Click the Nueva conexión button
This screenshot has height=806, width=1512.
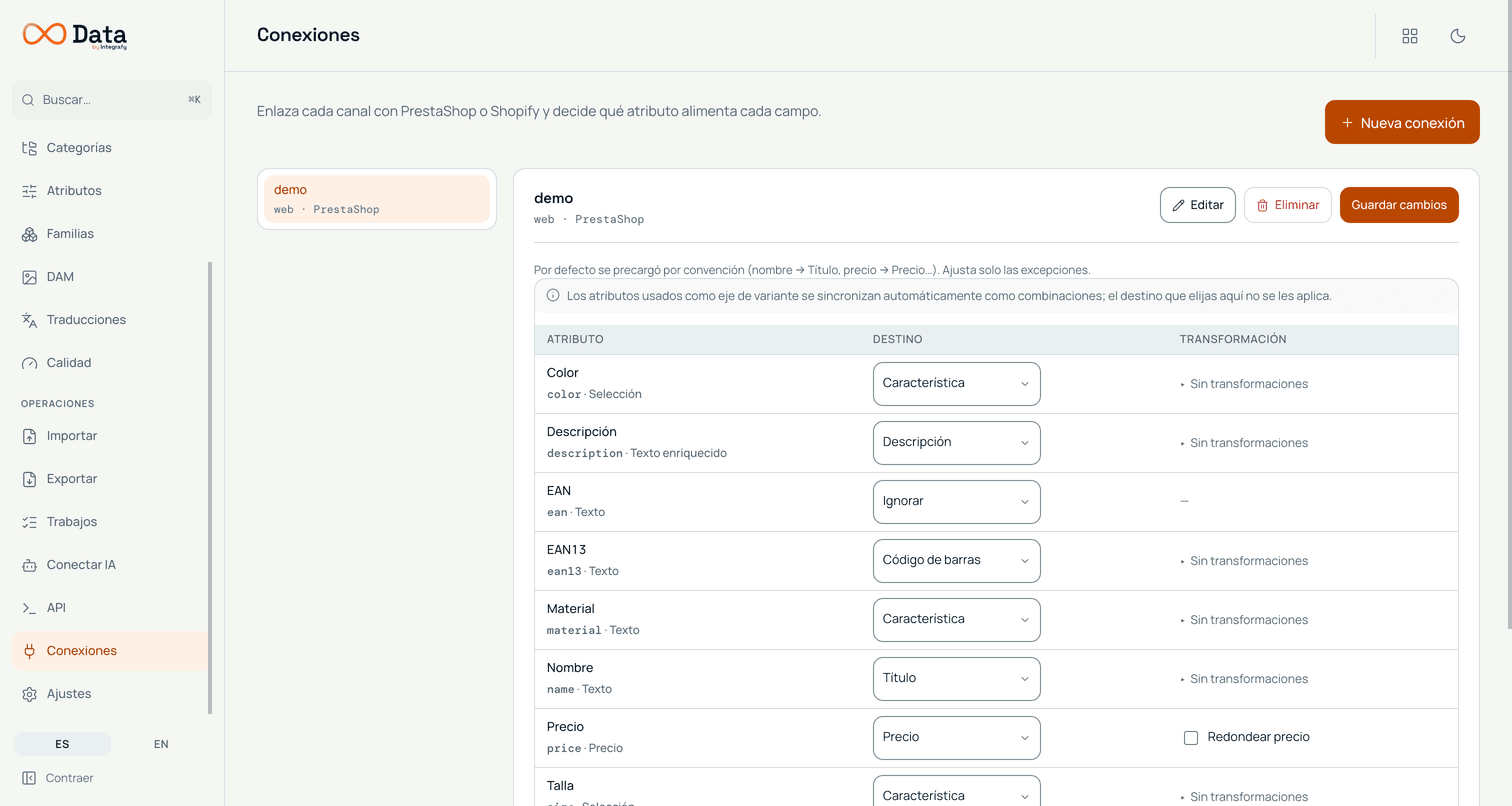pyautogui.click(x=1402, y=122)
